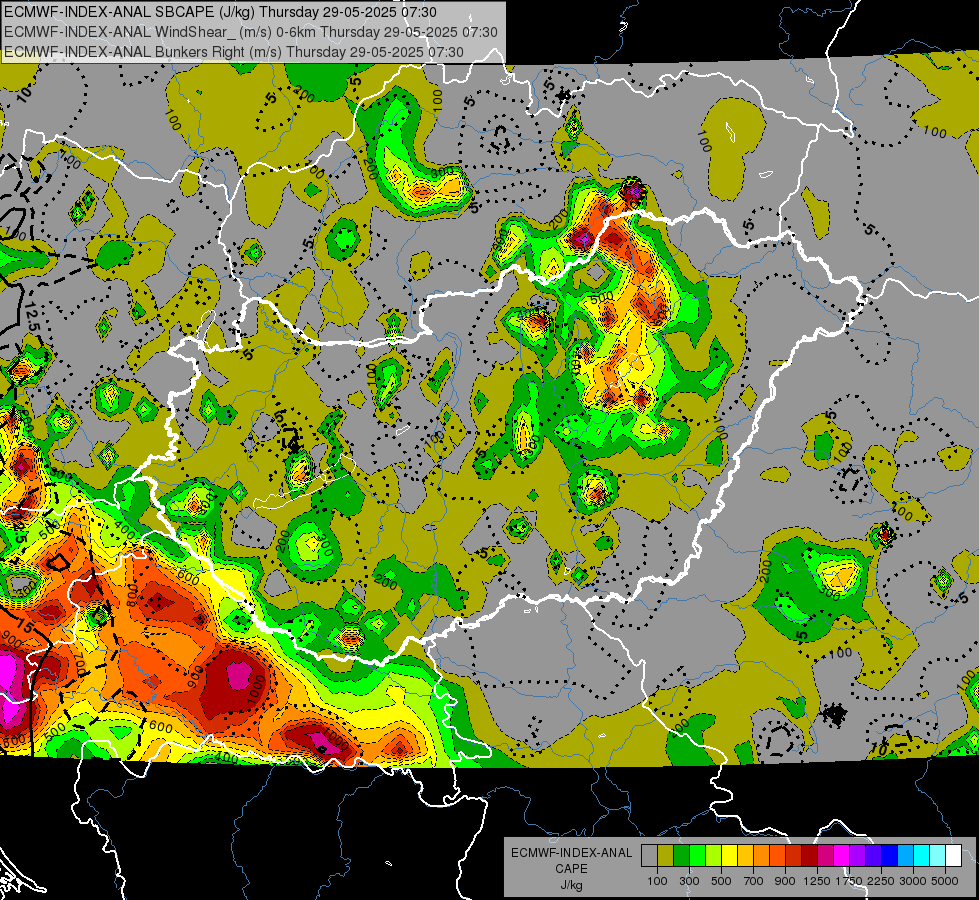The height and width of the screenshot is (900, 979).
Task: Click the 700 legend scale value
Action: point(754,881)
